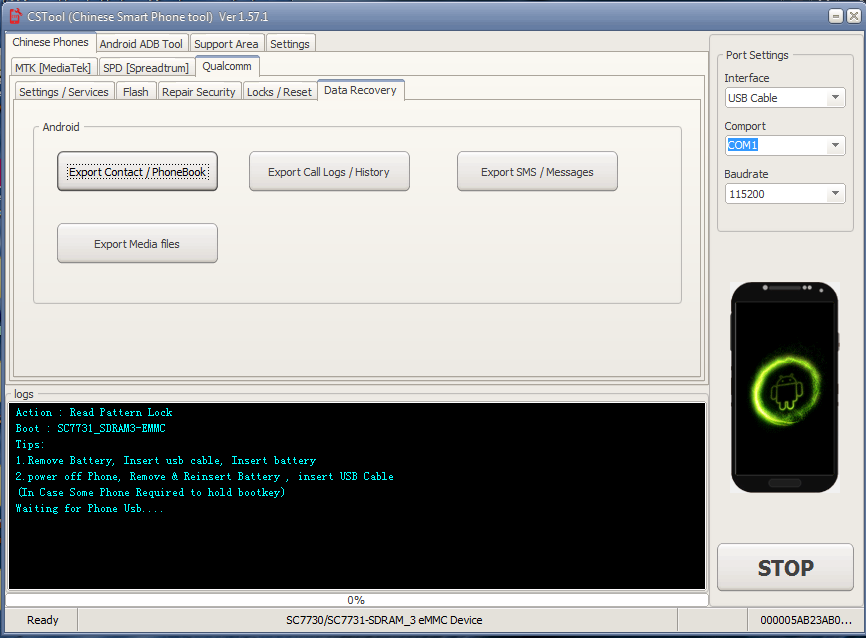Click Export Media files button

pos(138,244)
